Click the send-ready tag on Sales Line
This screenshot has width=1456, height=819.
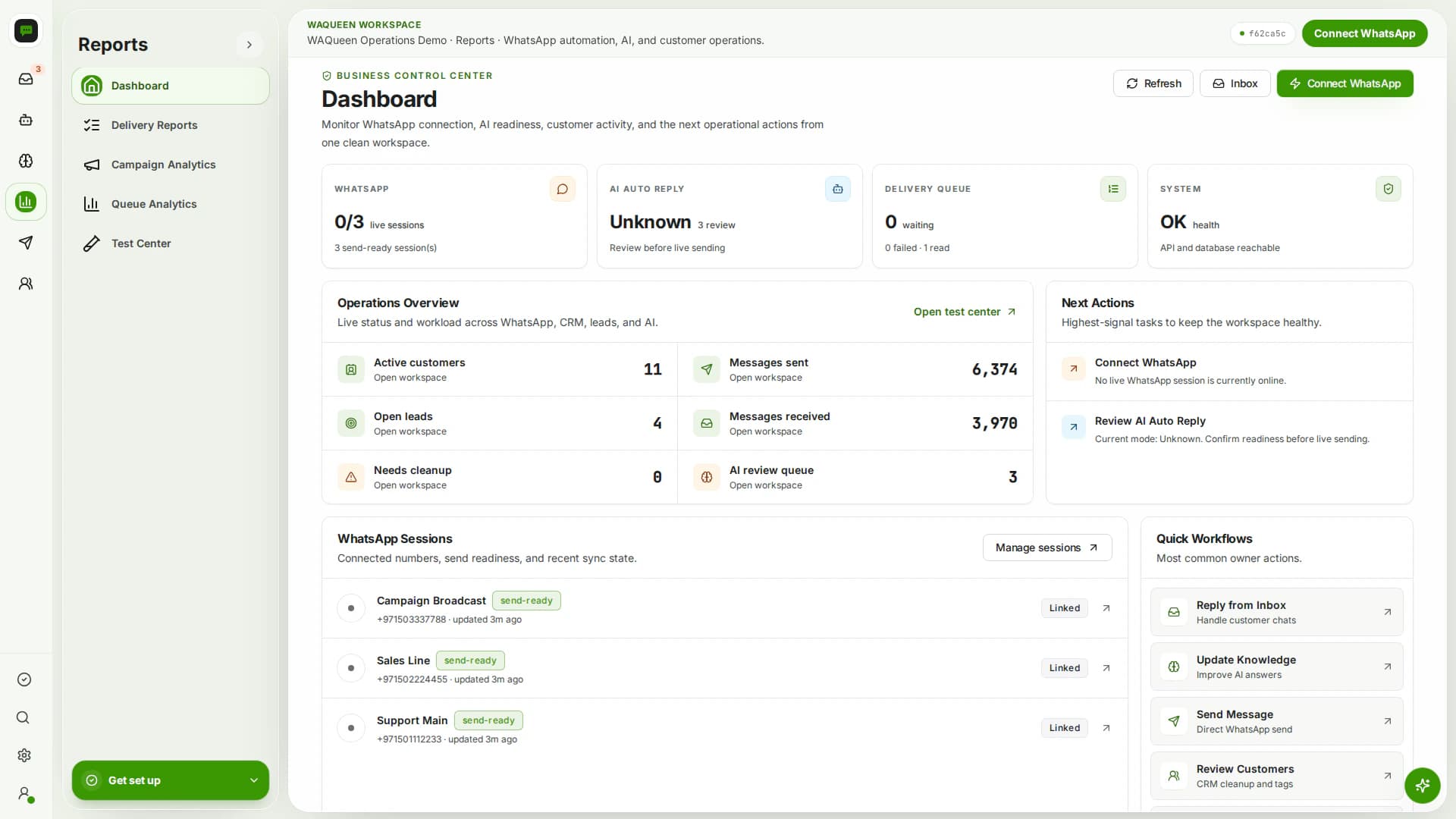[x=470, y=661]
